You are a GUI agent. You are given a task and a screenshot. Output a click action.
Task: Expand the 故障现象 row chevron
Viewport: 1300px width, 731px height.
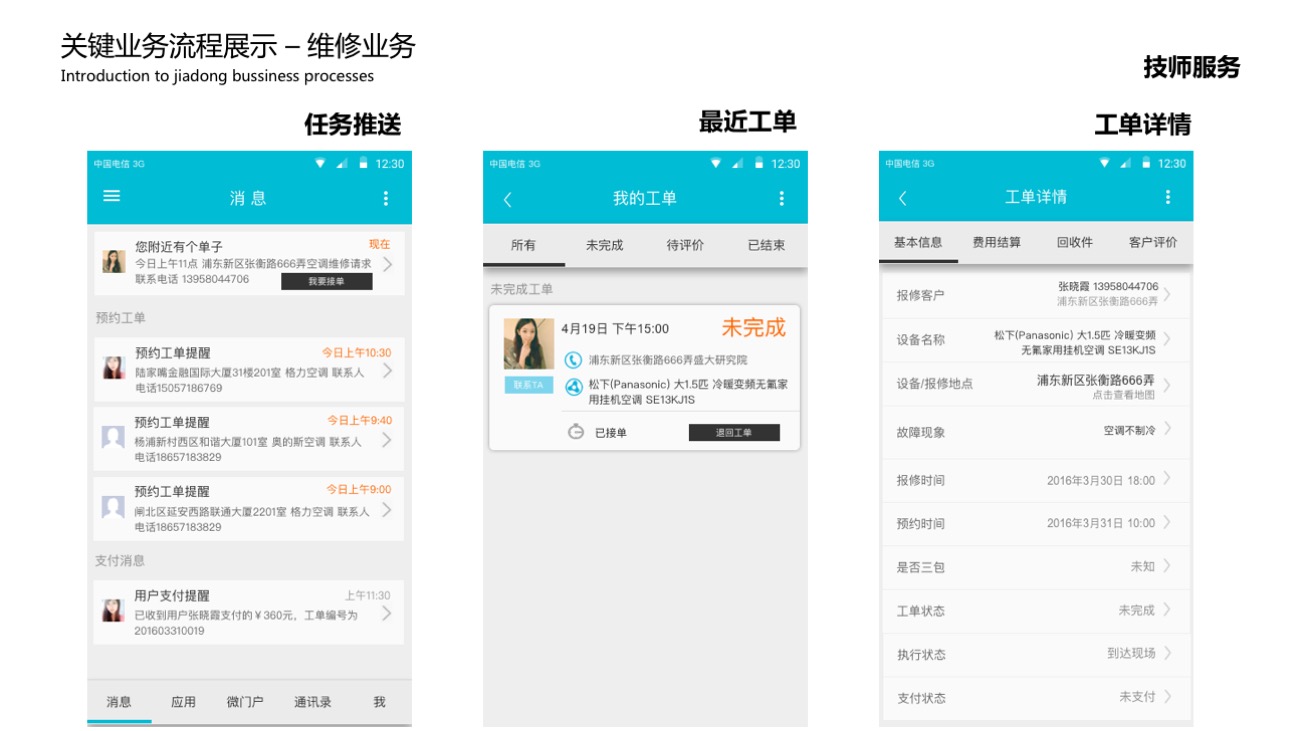pos(1167,430)
